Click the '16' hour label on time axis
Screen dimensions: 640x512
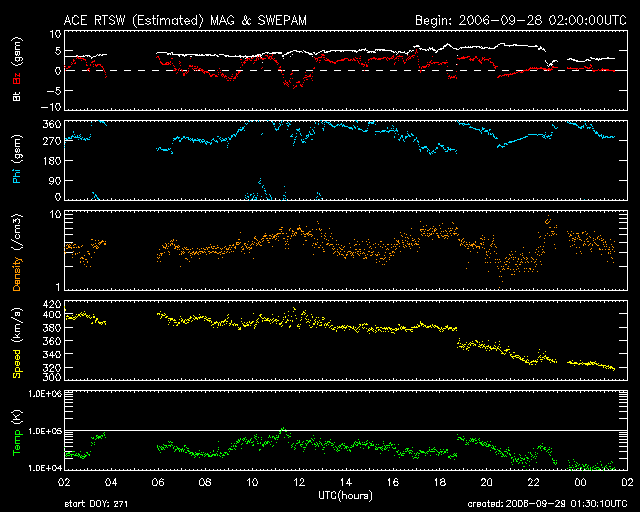pos(393,482)
